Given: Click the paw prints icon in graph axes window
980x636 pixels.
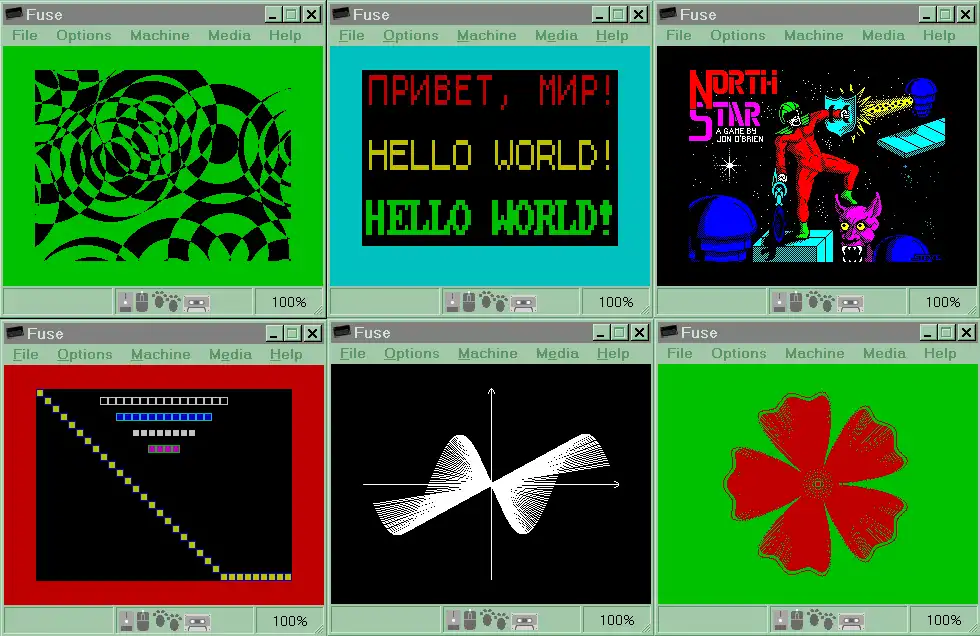Looking at the screenshot, I should [494, 620].
